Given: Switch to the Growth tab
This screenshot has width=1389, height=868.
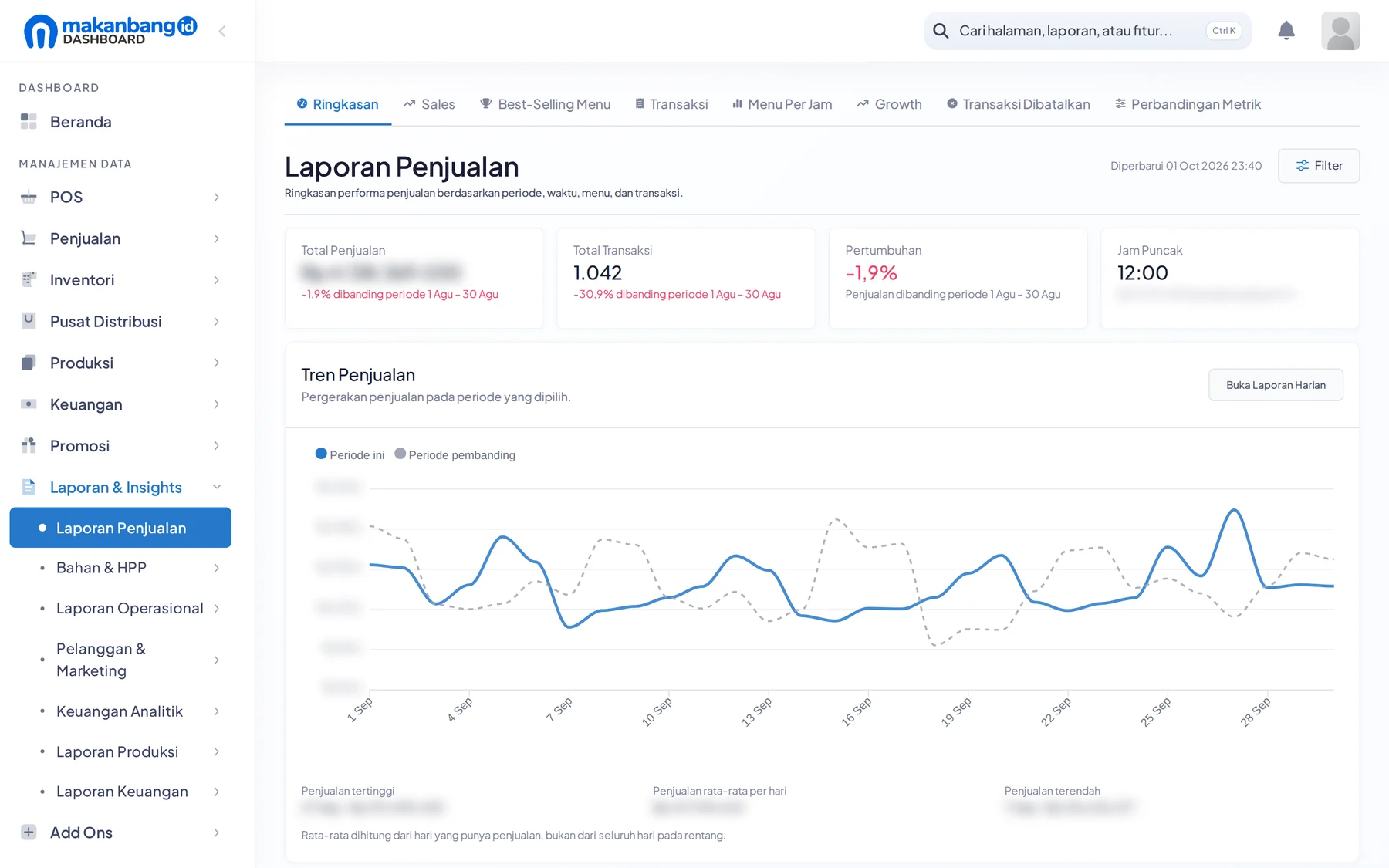Looking at the screenshot, I should (x=890, y=104).
